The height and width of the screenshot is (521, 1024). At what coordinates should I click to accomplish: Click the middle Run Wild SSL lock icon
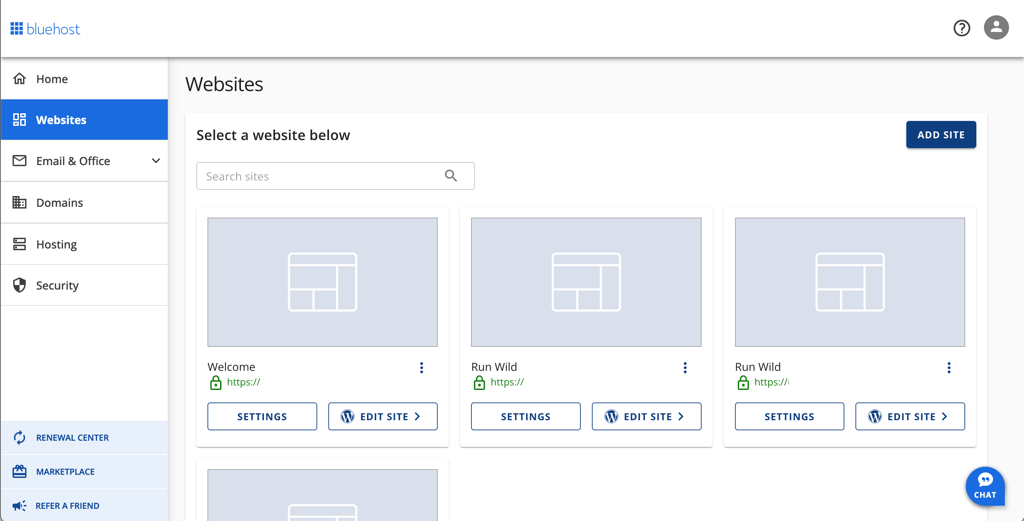pyautogui.click(x=479, y=383)
